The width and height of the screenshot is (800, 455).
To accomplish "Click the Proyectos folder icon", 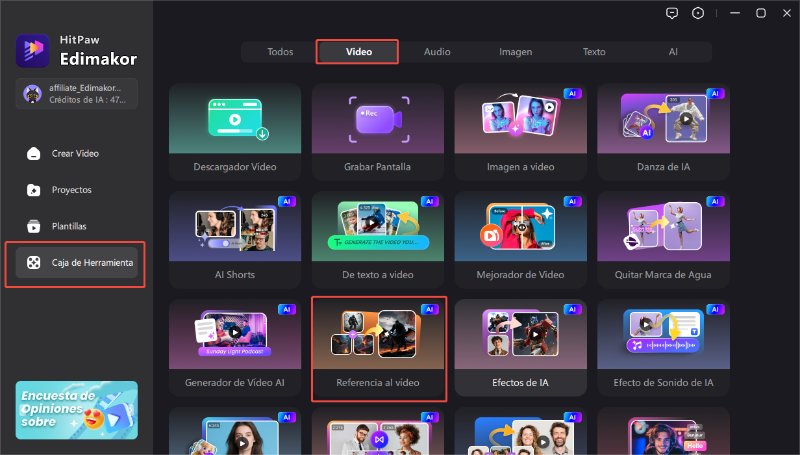I will click(x=34, y=190).
